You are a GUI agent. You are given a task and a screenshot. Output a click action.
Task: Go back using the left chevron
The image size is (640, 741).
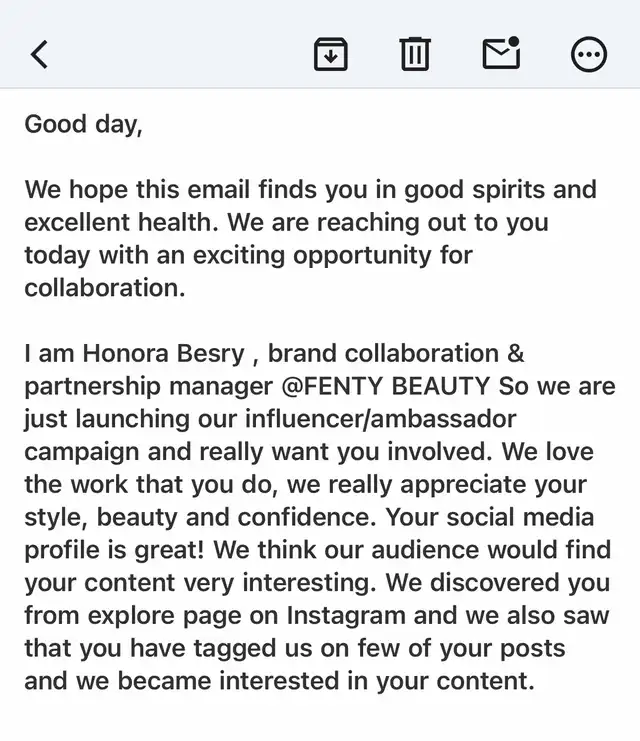coord(39,54)
